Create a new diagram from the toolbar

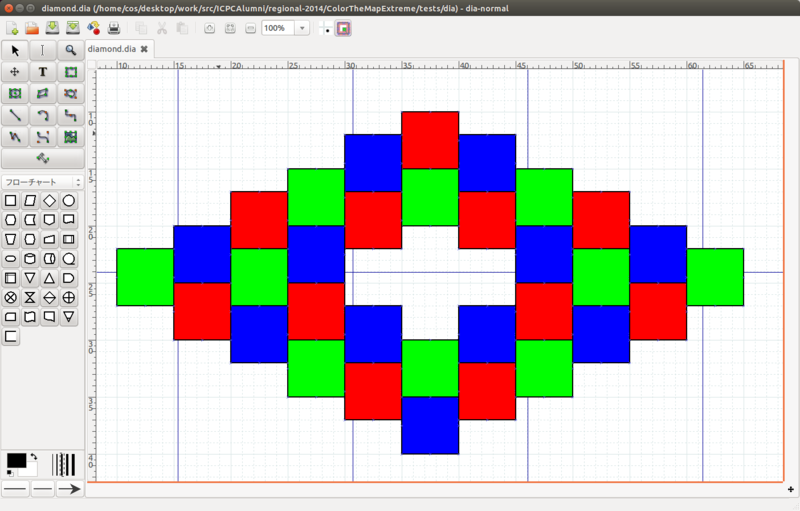[12, 28]
